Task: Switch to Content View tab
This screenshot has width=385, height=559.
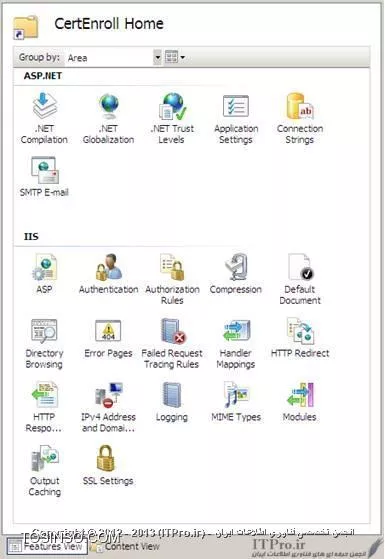Action: click(x=126, y=546)
